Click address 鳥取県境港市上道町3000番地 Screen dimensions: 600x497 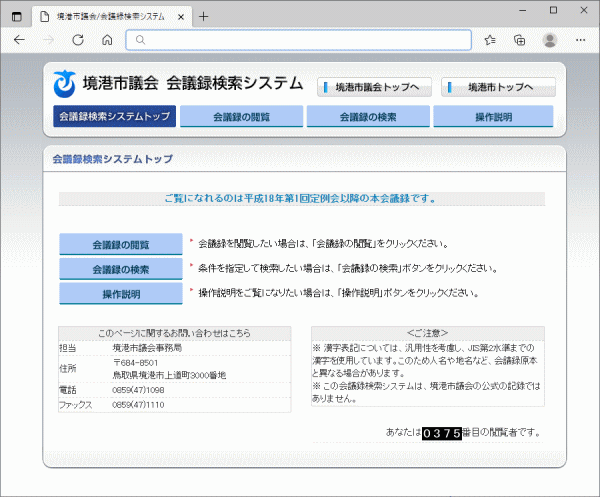pos(169,375)
